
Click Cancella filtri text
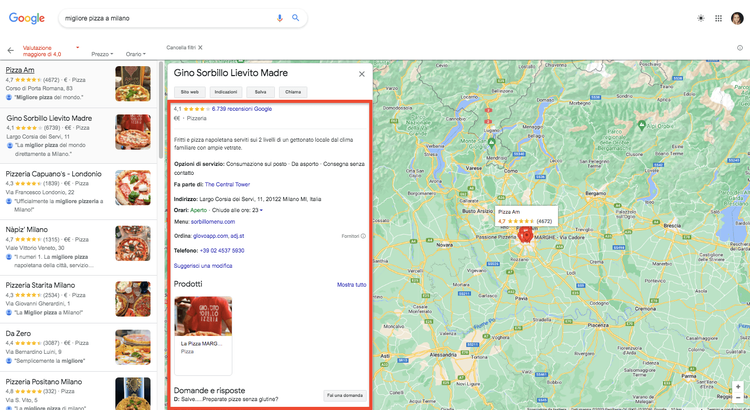pos(181,47)
